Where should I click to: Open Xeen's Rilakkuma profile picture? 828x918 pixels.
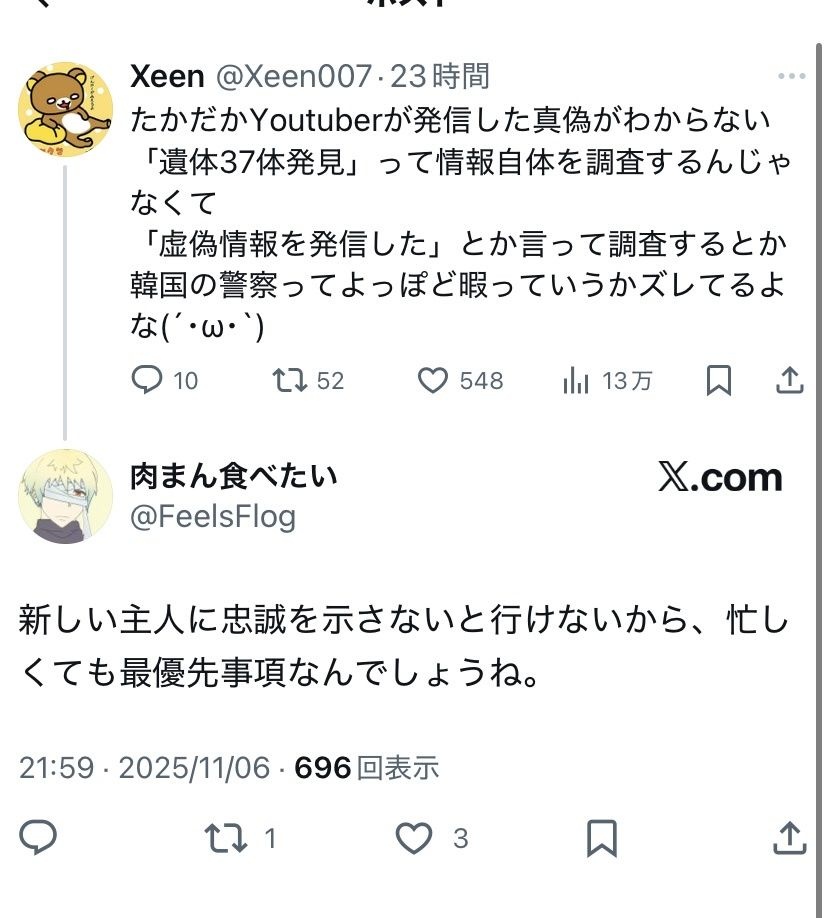(x=65, y=109)
